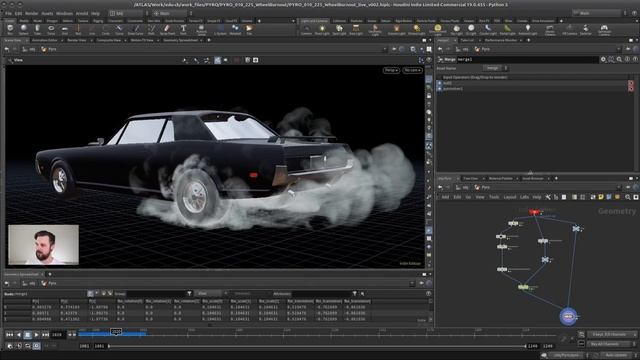Select the Curve shelf tool
This screenshot has width=640, height=360.
click(x=119, y=29)
